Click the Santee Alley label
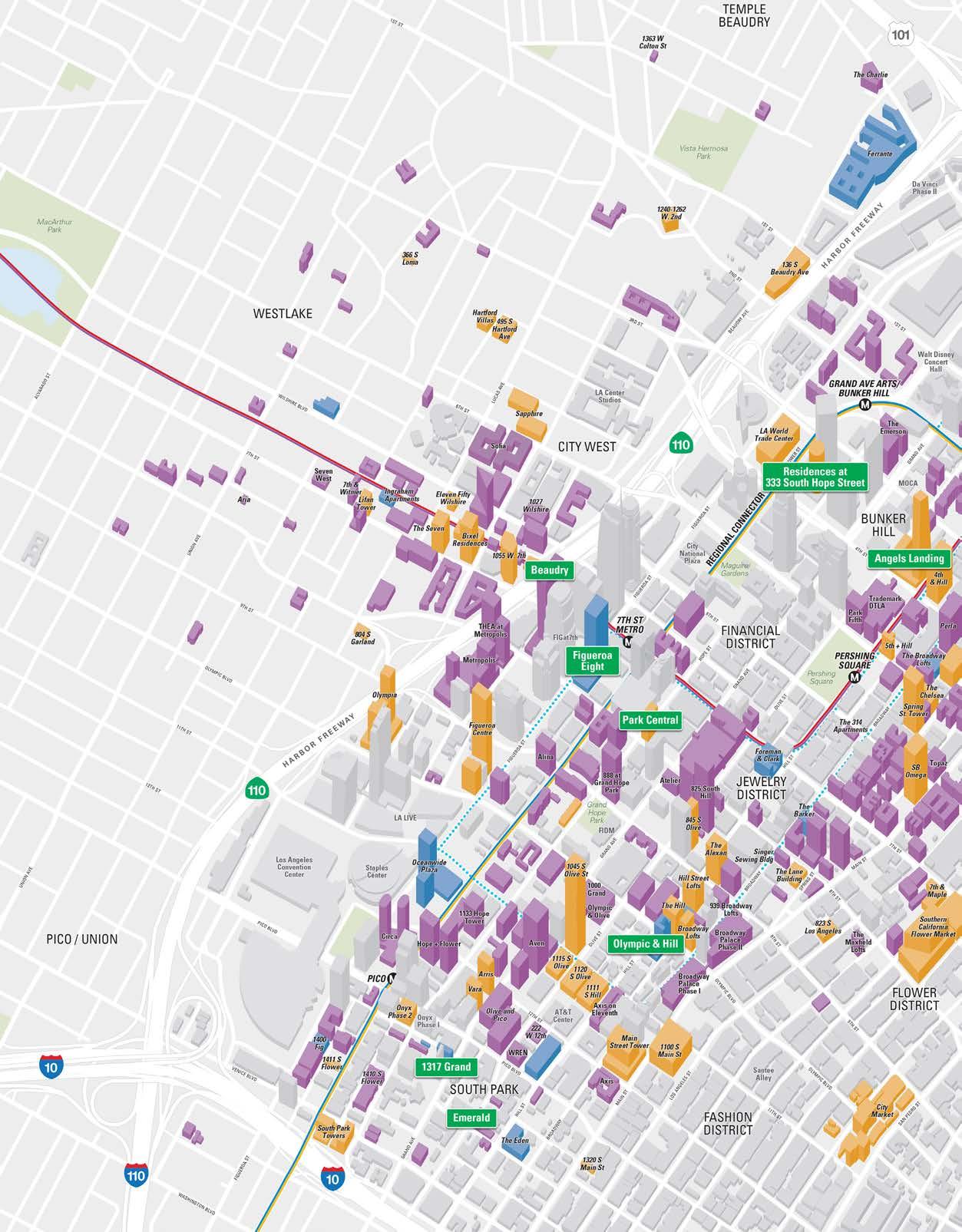Screen dimensions: 962x1232 [x=763, y=1074]
